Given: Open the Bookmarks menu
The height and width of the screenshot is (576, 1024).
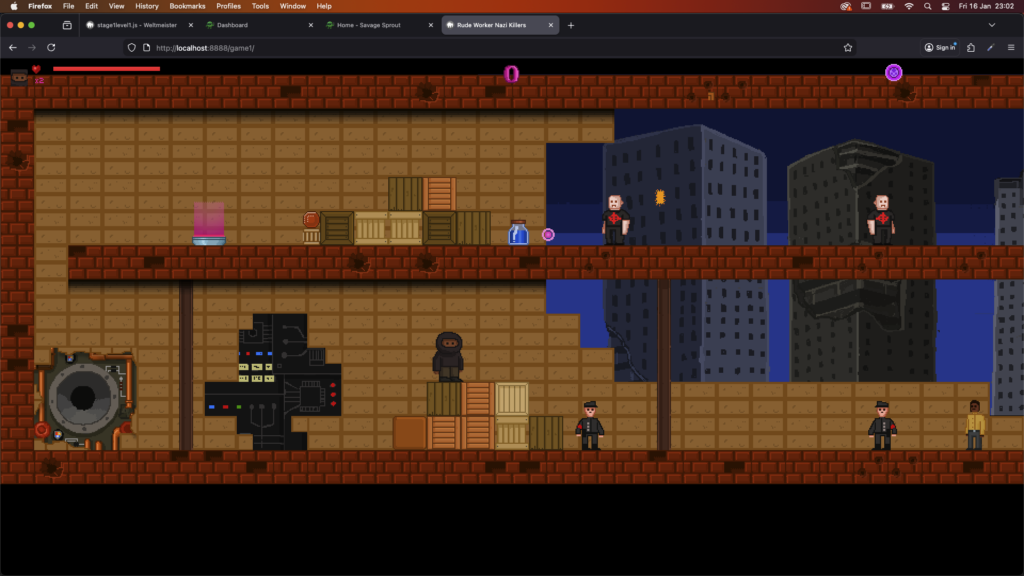Looking at the screenshot, I should tap(187, 6).
